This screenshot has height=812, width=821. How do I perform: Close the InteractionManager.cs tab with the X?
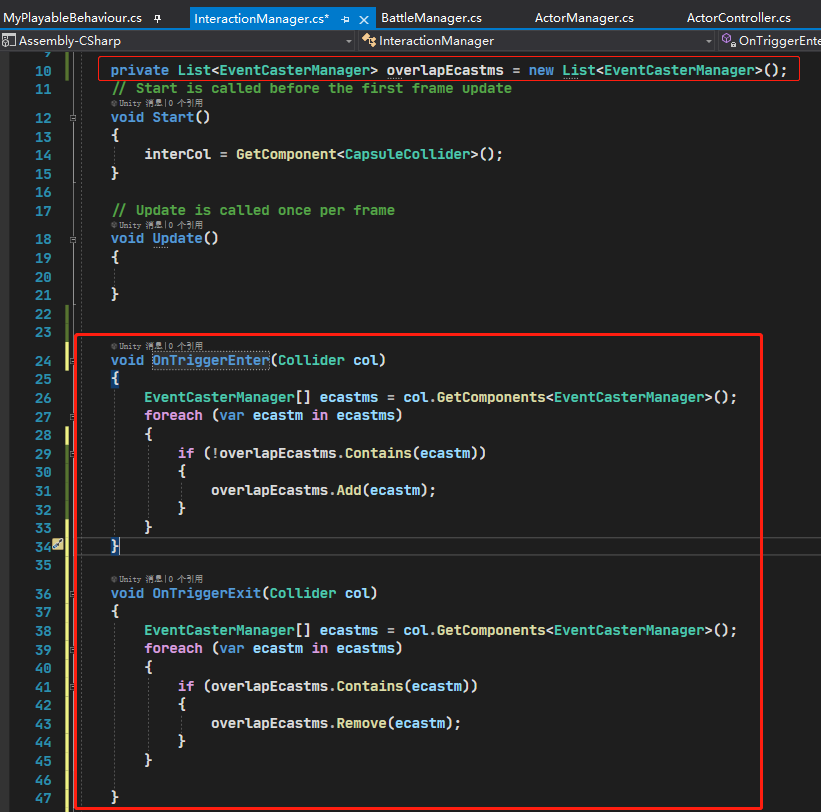(x=364, y=20)
